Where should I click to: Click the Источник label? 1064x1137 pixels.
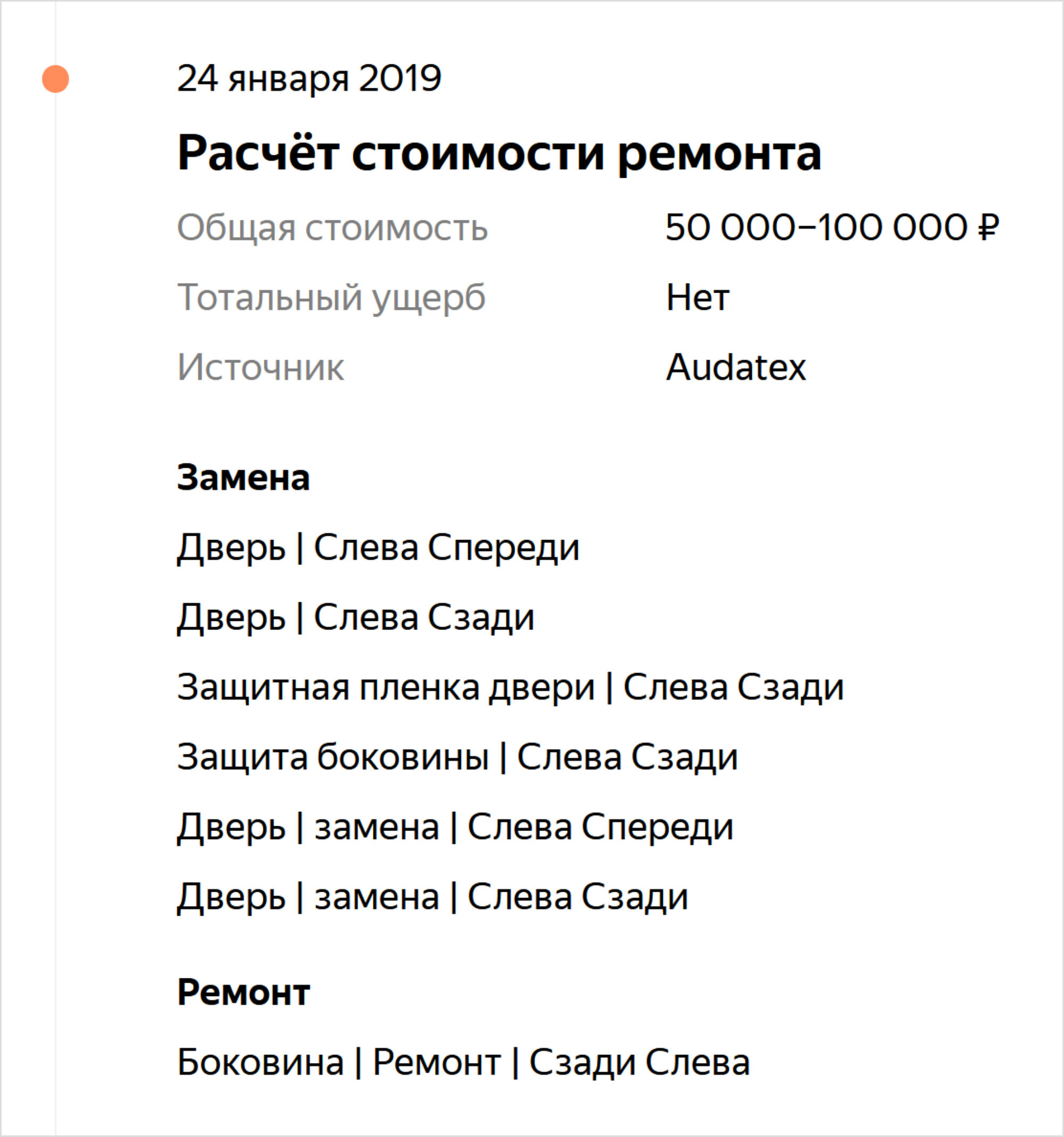click(x=261, y=367)
